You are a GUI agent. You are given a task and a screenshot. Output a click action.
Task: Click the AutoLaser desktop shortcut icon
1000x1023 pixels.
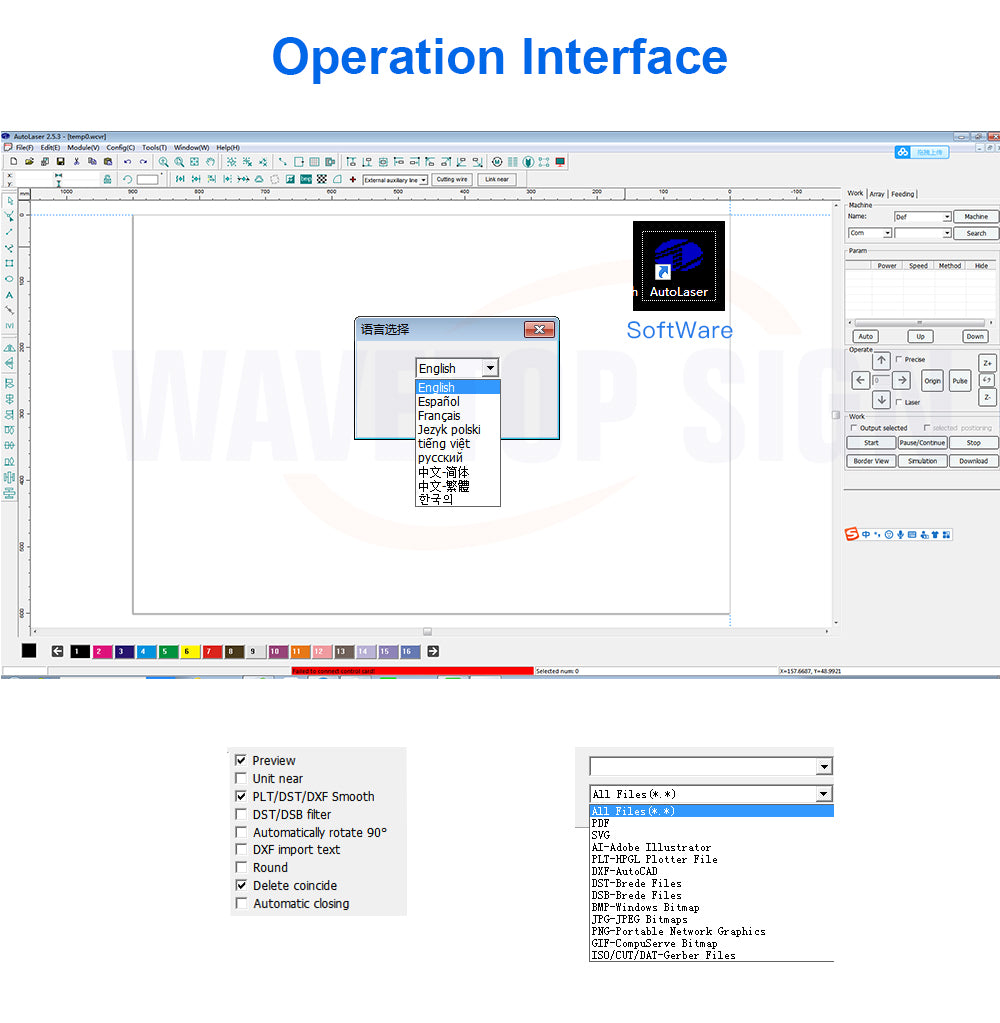(x=678, y=266)
